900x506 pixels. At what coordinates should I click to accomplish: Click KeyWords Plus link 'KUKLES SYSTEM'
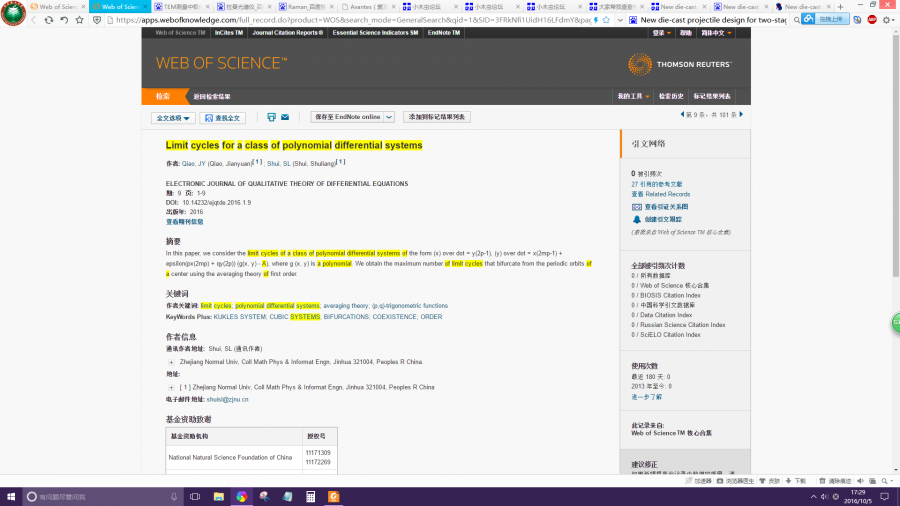[239, 317]
